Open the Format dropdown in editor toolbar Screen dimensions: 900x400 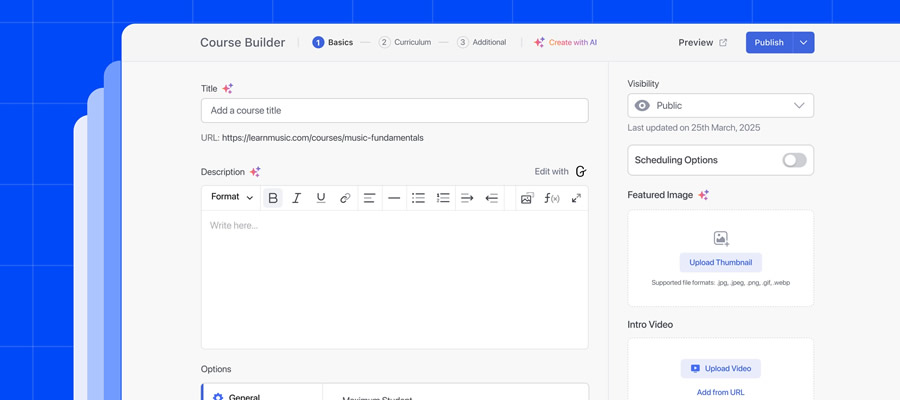click(x=232, y=197)
